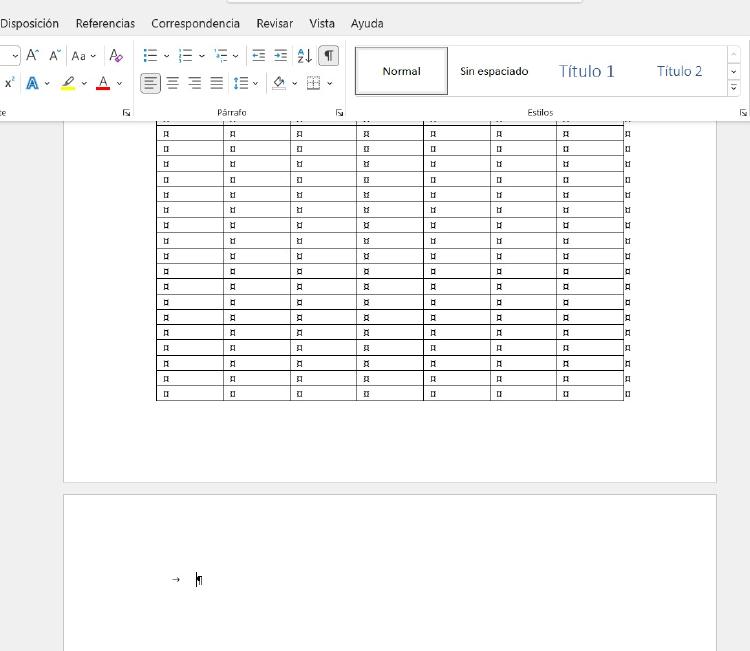Decrease the paragraph indent
This screenshot has width=750, height=651.
pyautogui.click(x=258, y=56)
